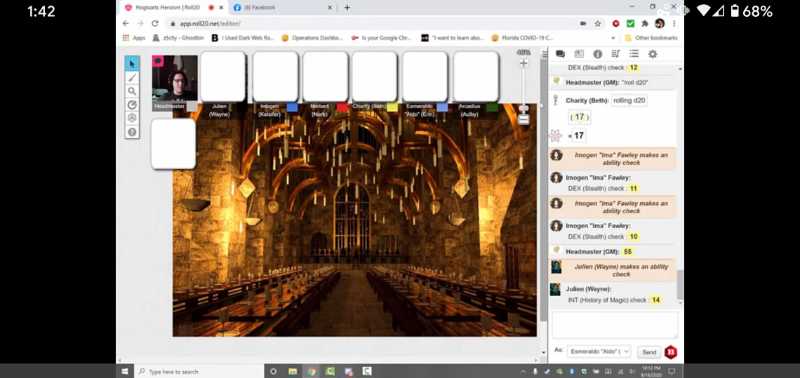Click Norbert's red color swatch

[x=342, y=107]
